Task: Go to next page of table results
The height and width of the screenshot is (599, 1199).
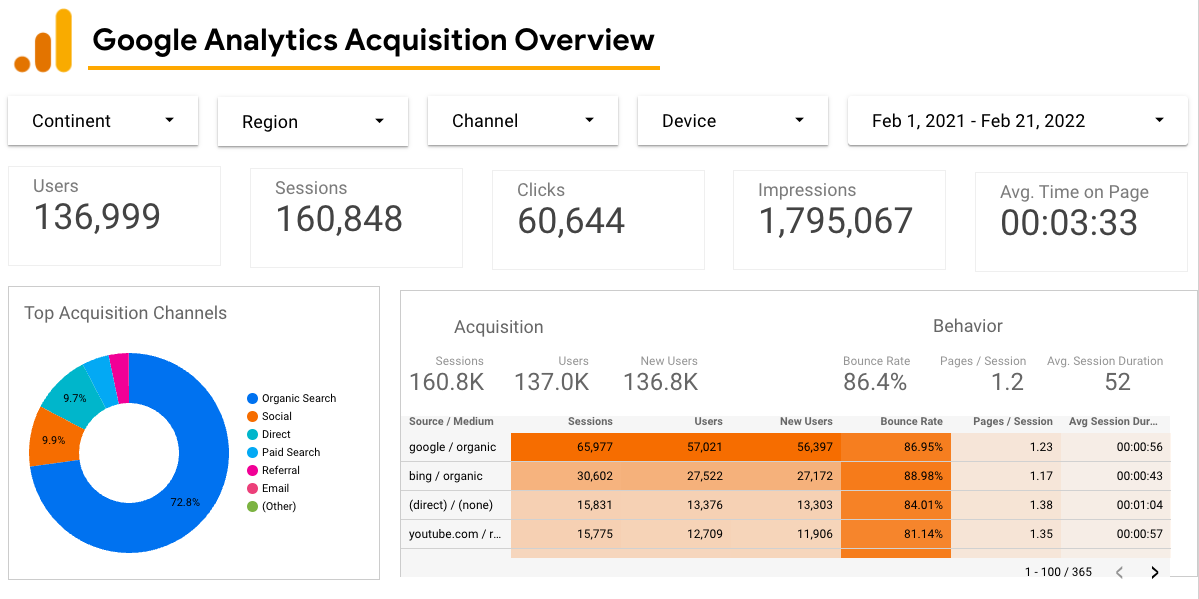Action: click(1155, 572)
